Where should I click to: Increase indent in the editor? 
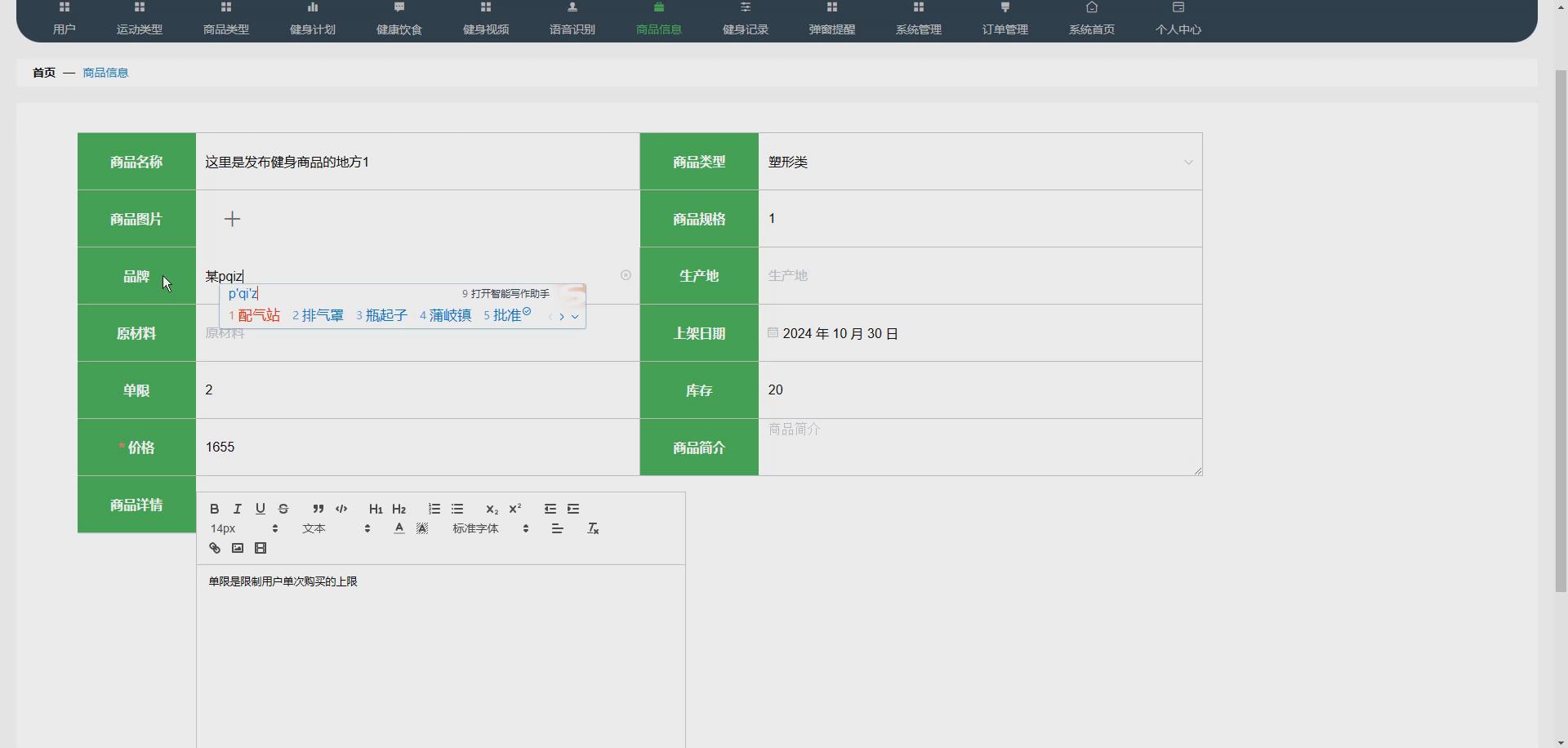(x=573, y=509)
